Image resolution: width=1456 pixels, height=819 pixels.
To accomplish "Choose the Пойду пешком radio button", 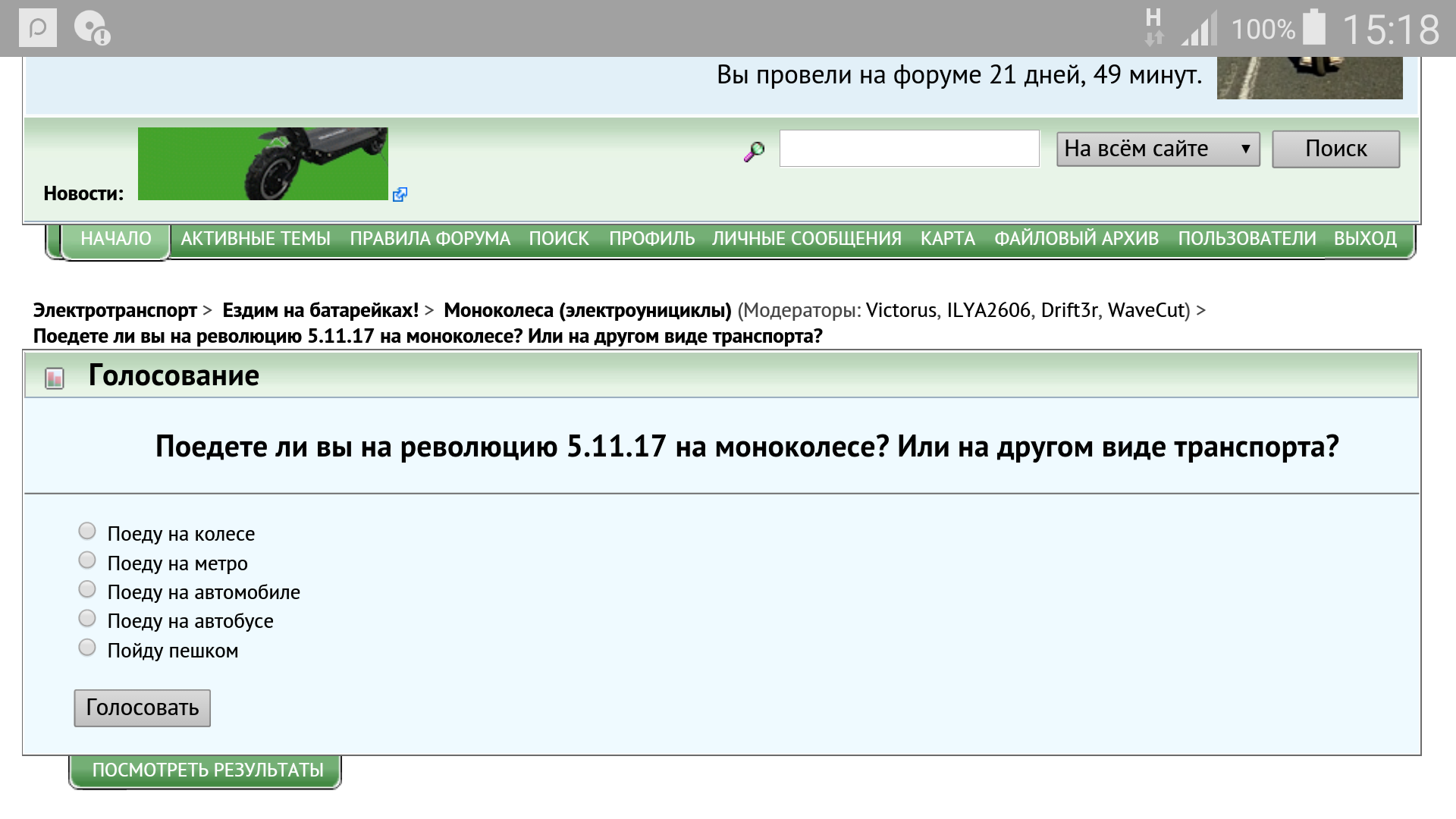I will (87, 648).
